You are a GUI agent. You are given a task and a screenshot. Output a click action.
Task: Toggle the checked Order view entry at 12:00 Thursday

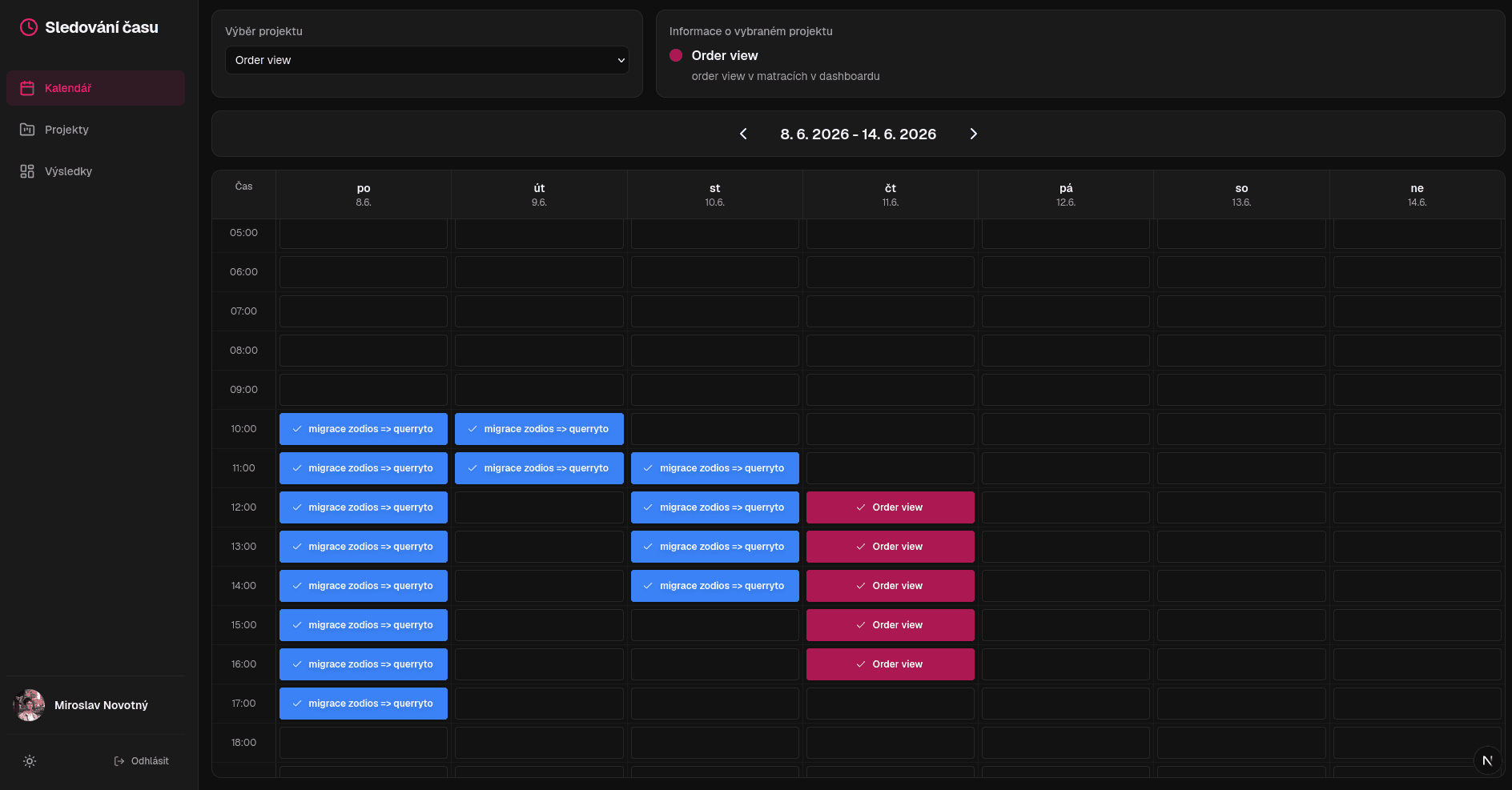pos(891,507)
